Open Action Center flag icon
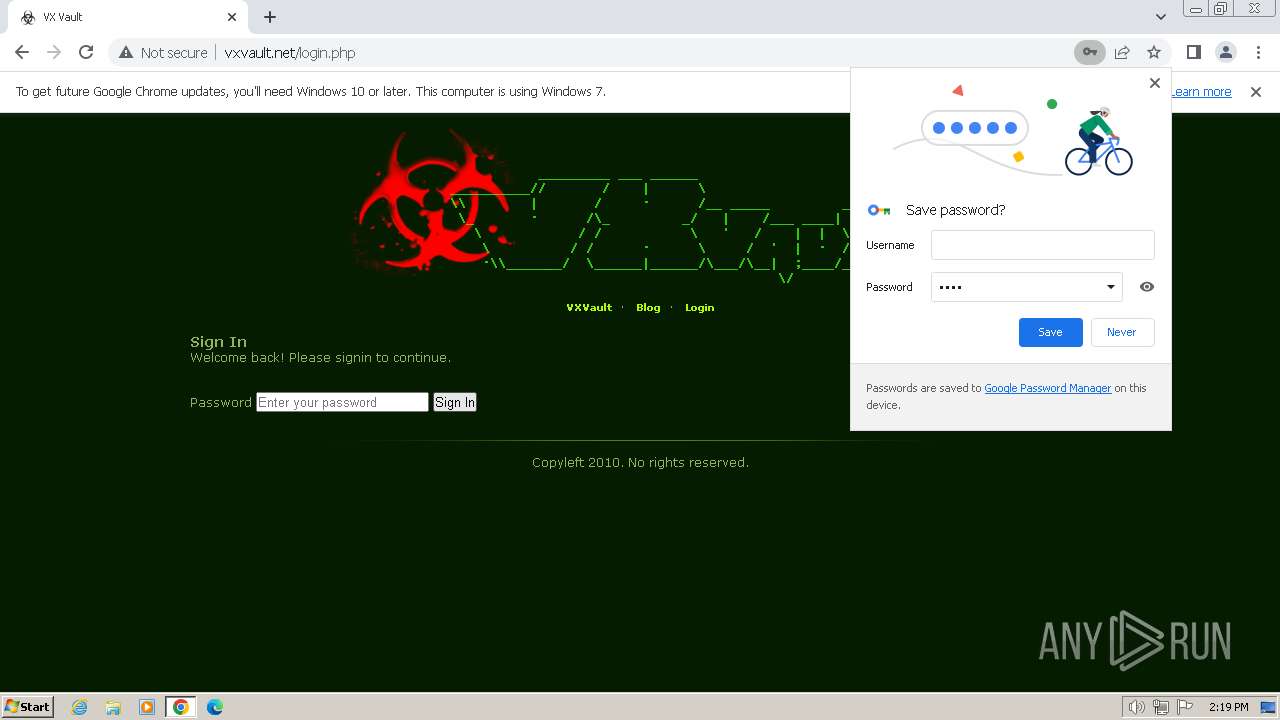Viewport: 1280px width, 720px height. [x=1185, y=707]
